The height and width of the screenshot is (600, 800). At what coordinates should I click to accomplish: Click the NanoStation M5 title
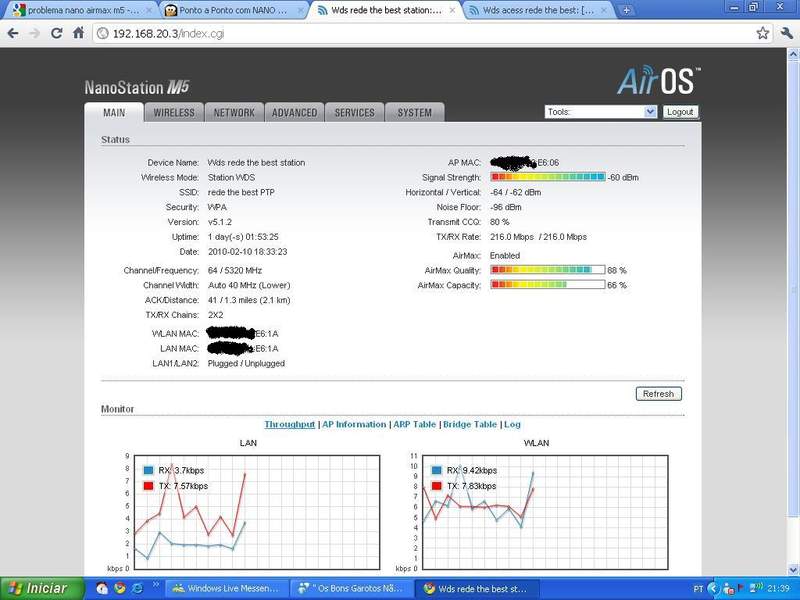point(137,87)
